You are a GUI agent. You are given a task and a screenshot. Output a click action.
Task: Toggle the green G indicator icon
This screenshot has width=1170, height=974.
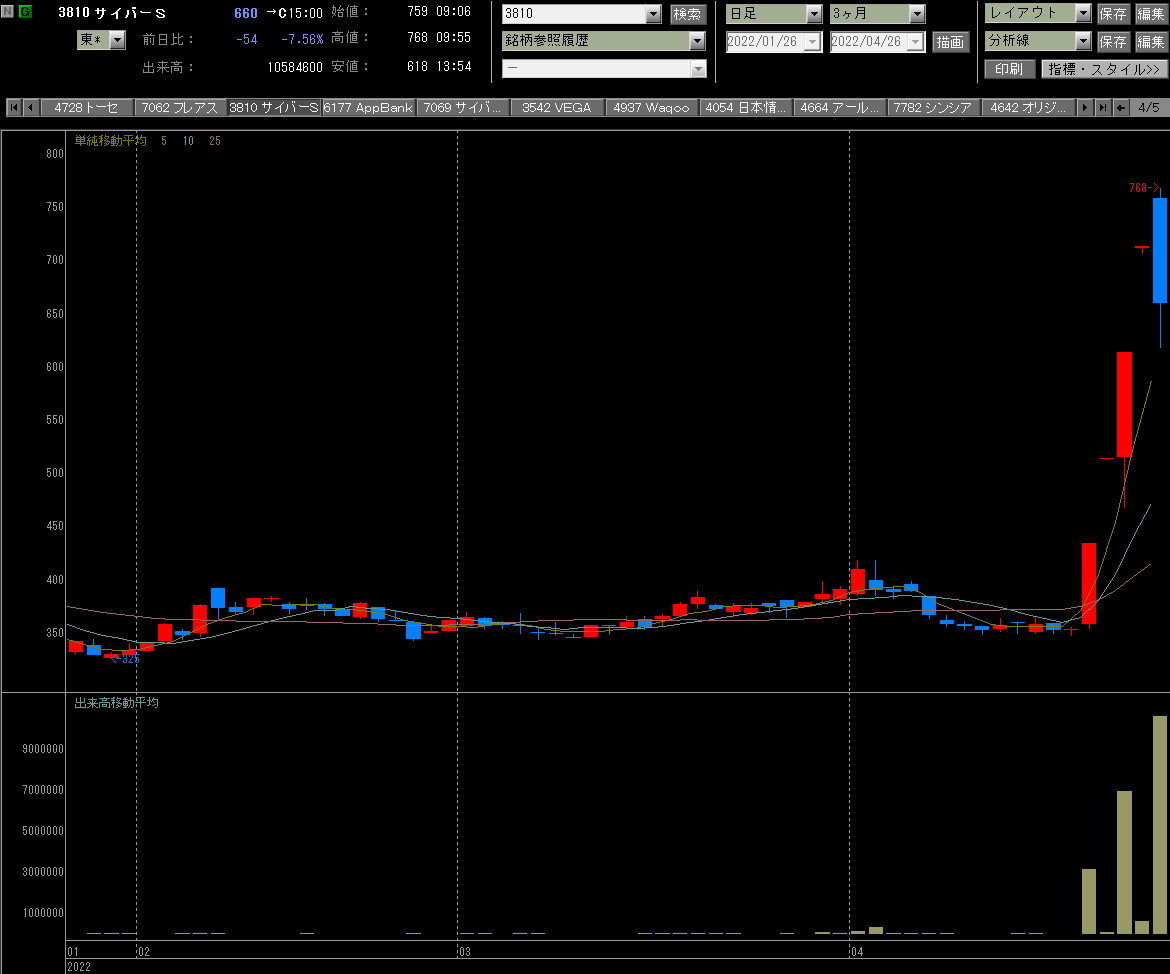pyautogui.click(x=25, y=11)
